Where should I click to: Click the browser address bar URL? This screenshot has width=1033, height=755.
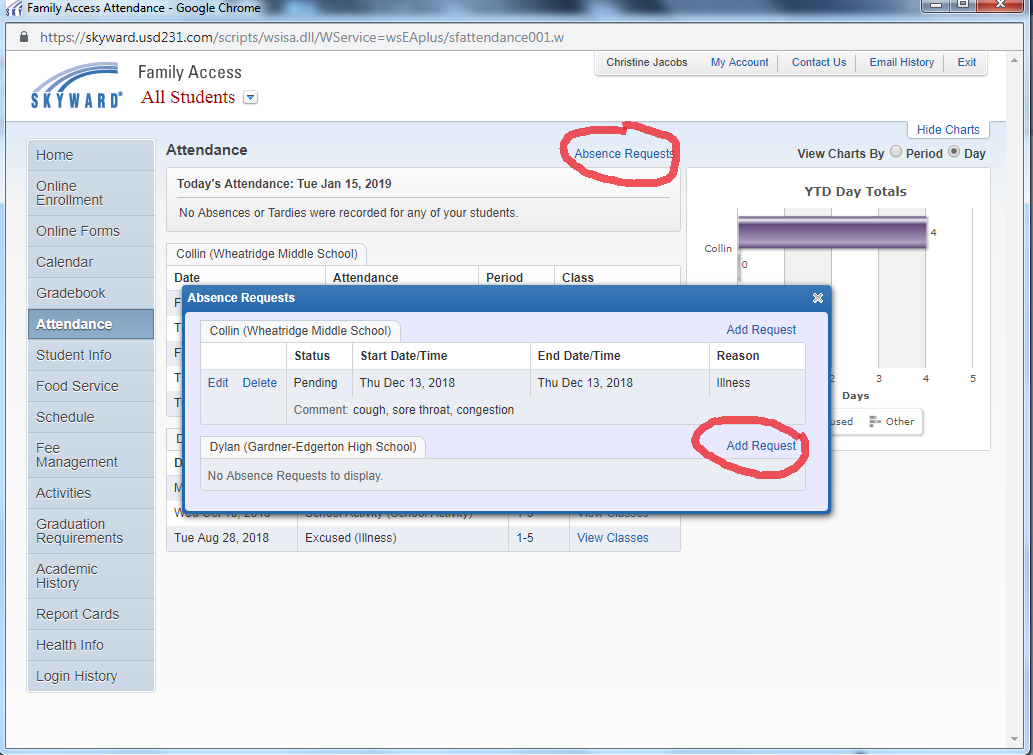click(x=302, y=38)
